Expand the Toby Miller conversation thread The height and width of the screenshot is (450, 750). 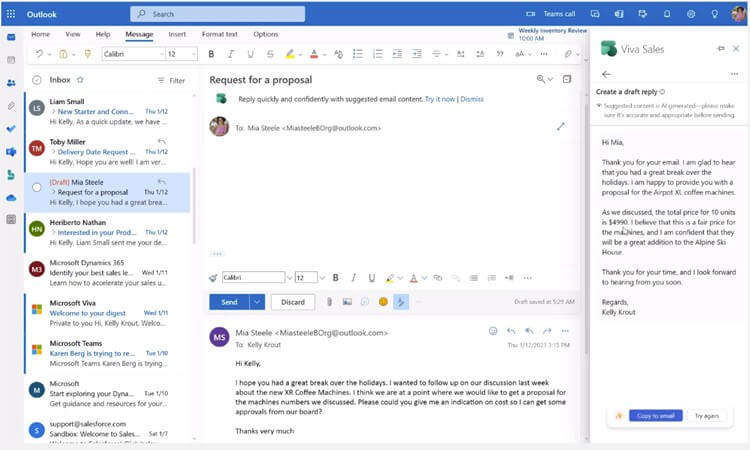pos(54,152)
